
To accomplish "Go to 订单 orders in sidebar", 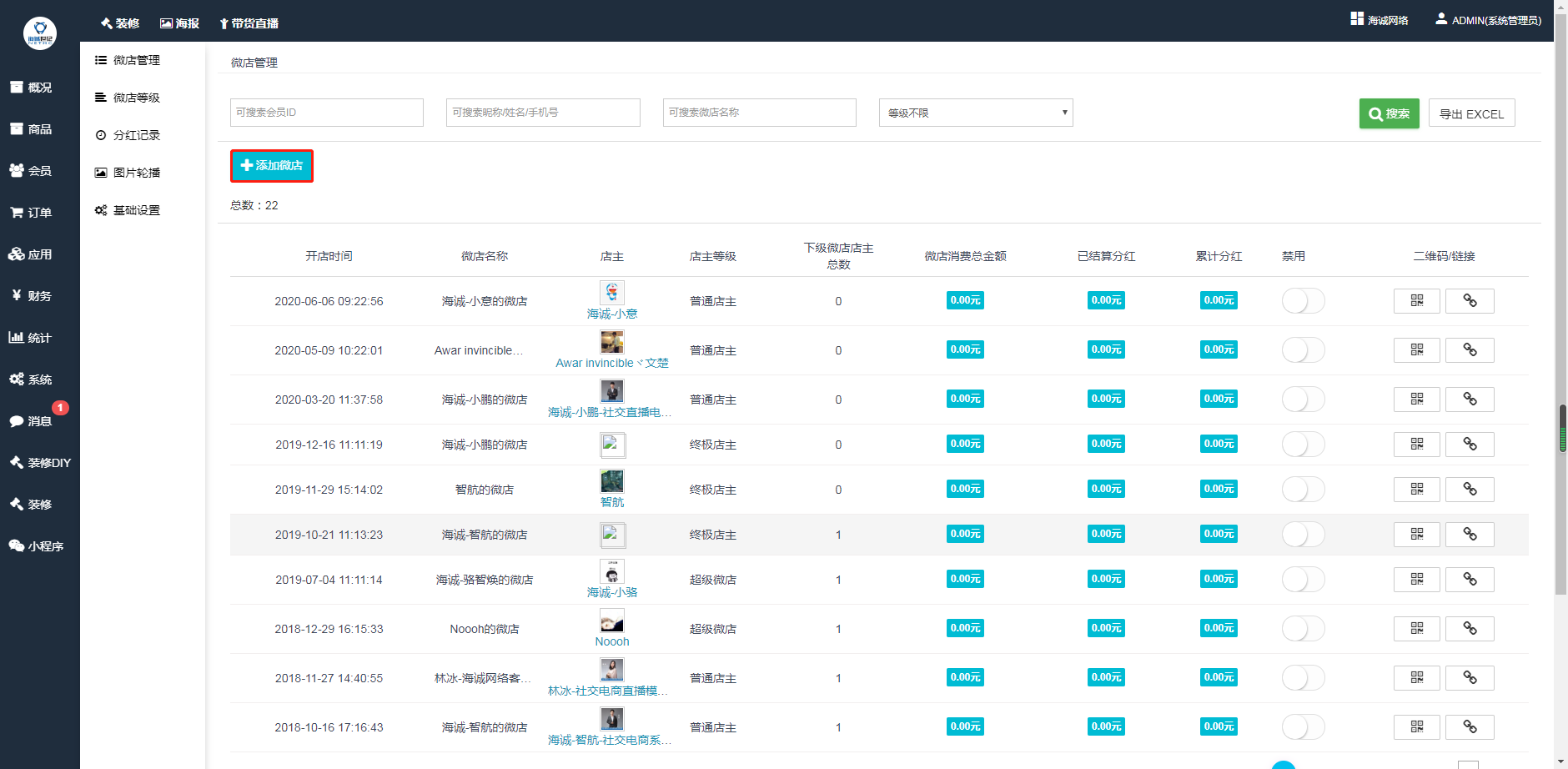I will tap(31, 213).
